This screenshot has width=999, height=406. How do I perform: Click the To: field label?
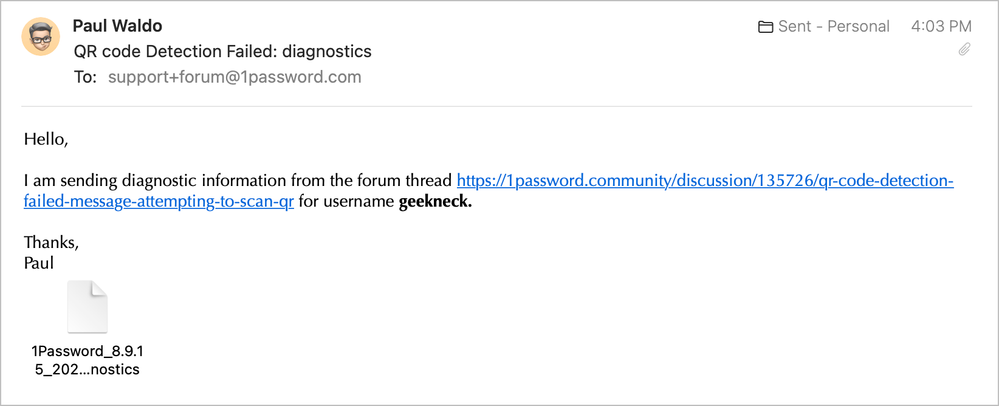tap(85, 77)
